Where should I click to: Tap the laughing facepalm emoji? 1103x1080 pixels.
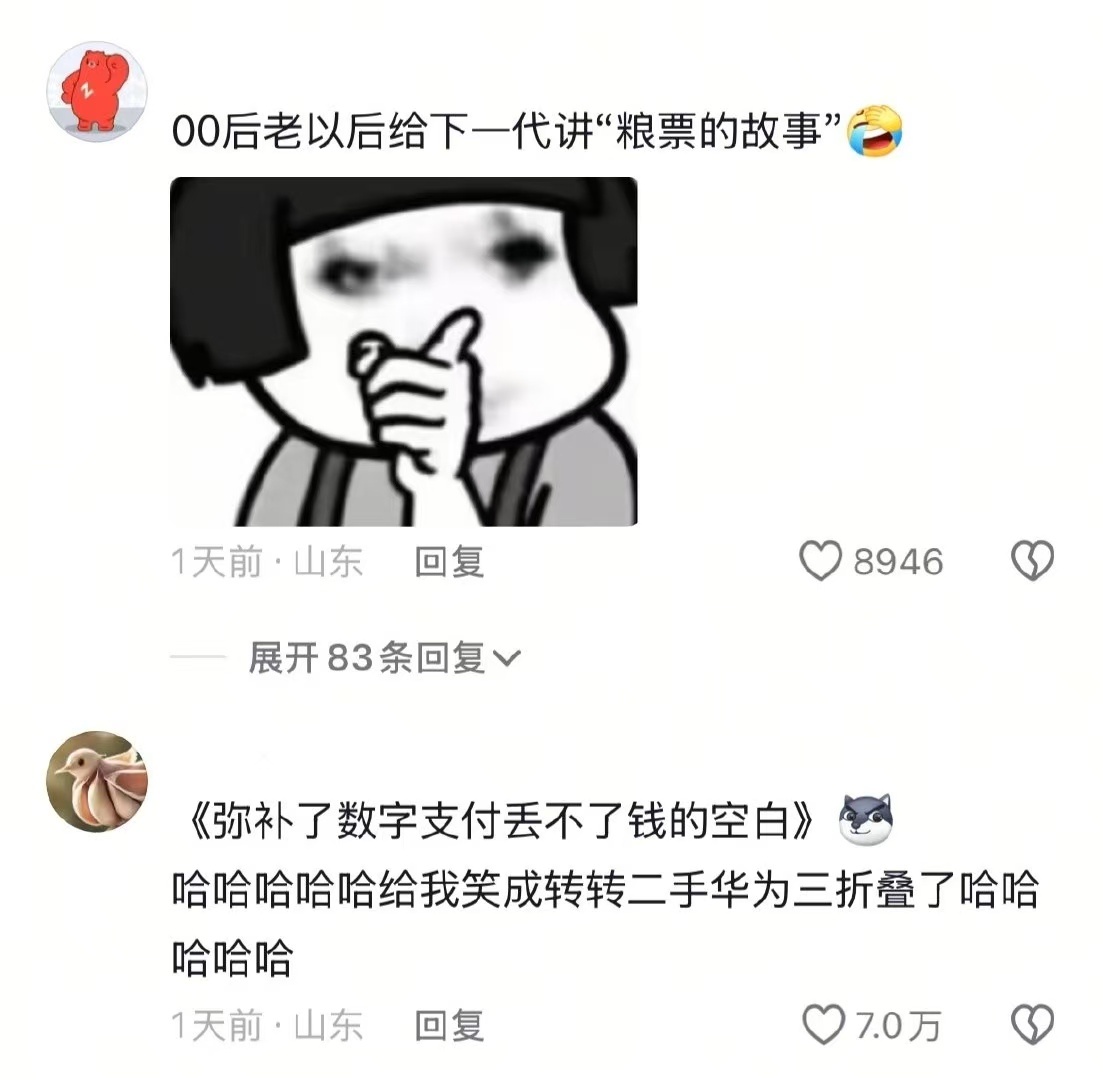[x=874, y=132]
